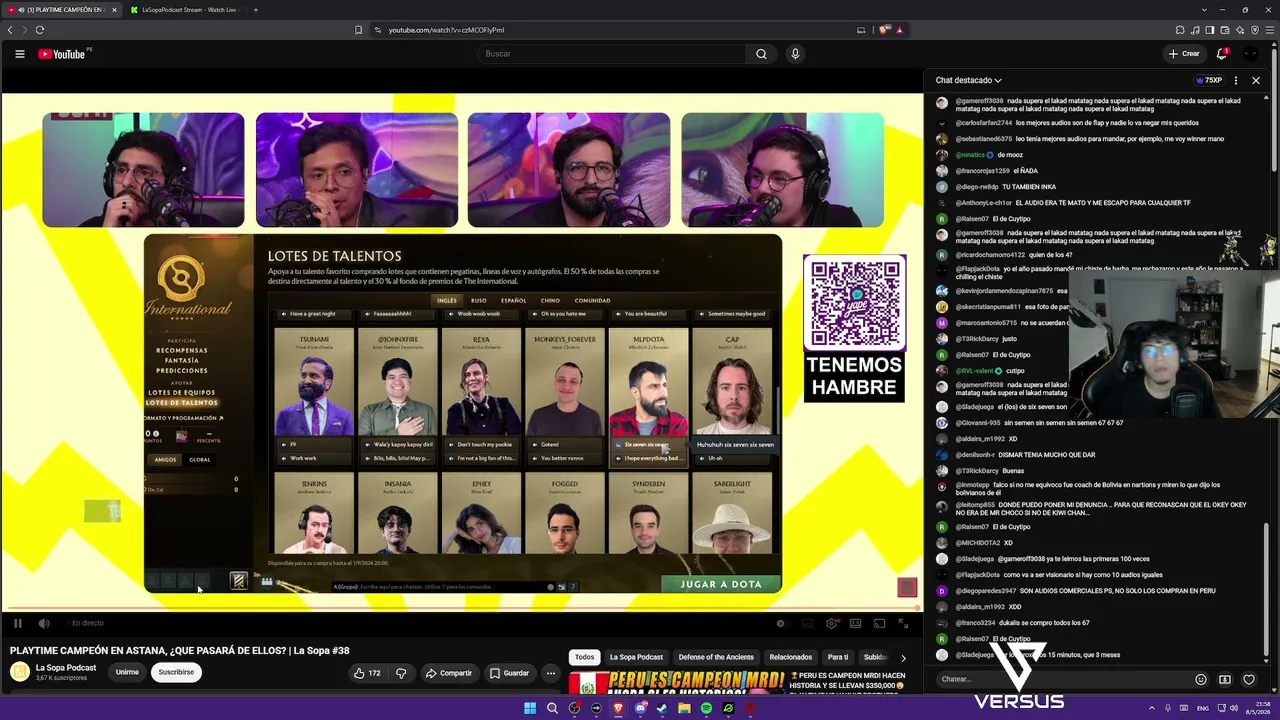Open YouTube notifications bell

click(1222, 54)
